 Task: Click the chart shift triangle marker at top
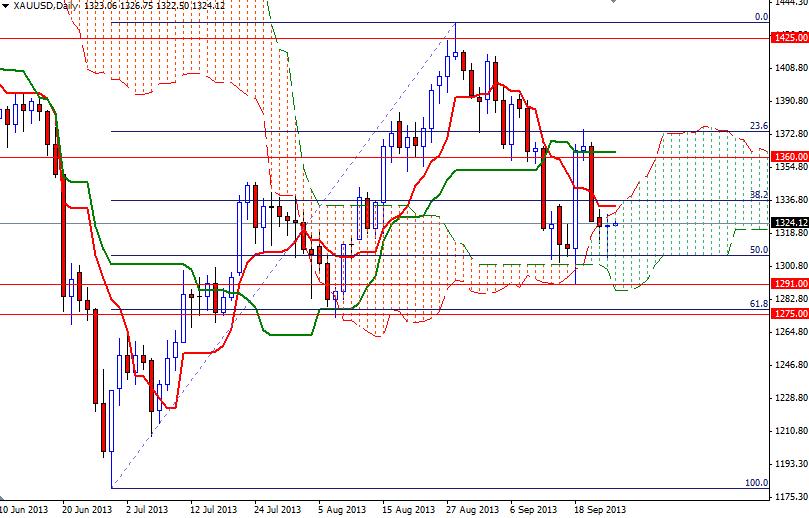pos(613,2)
